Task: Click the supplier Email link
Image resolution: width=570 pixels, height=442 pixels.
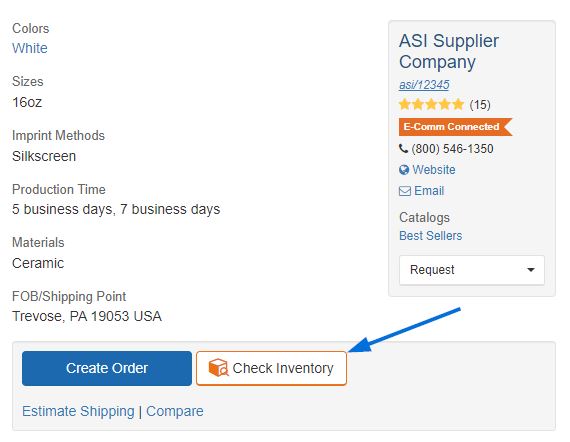Action: tap(429, 191)
